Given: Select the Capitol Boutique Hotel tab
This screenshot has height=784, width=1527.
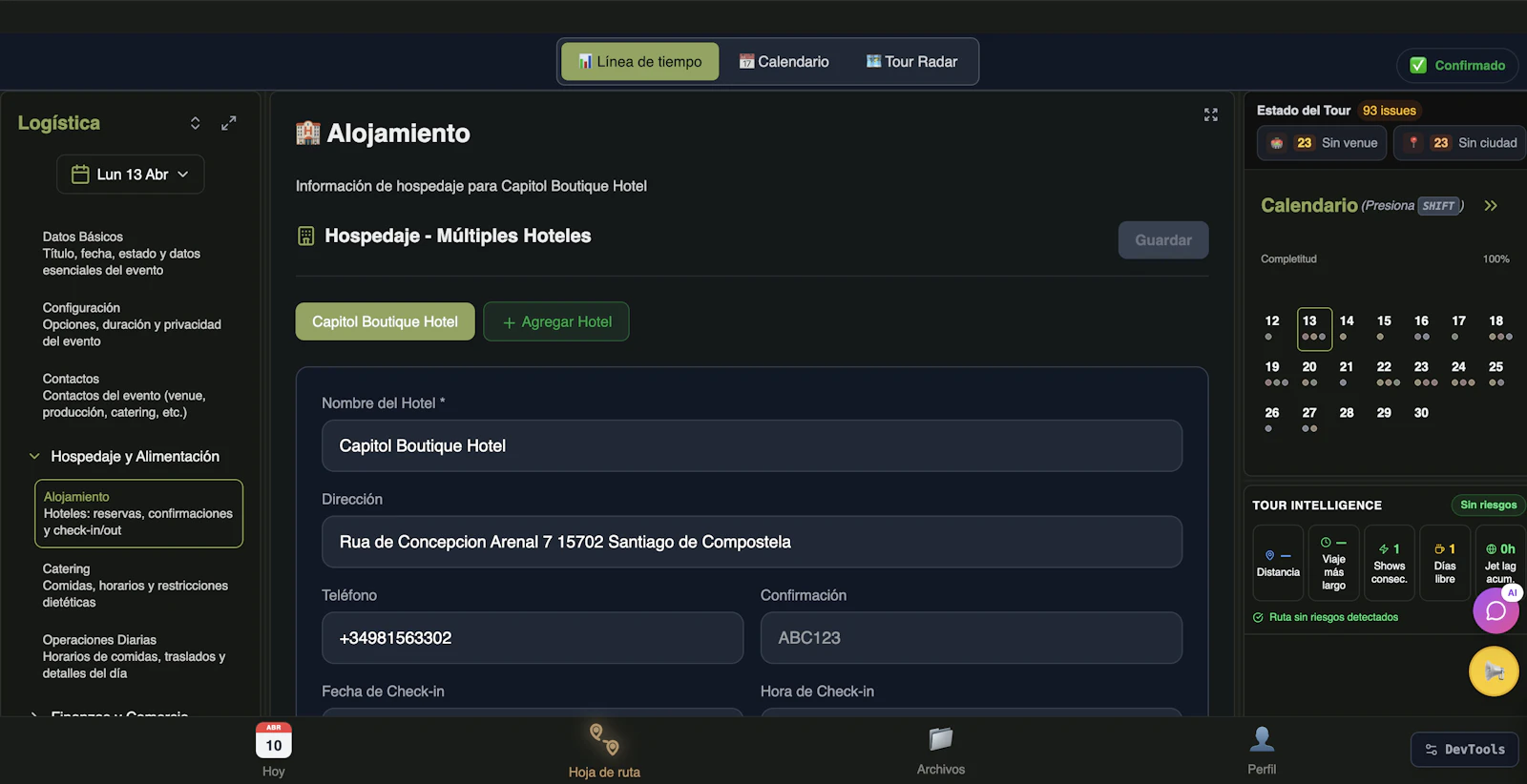Looking at the screenshot, I should 385,321.
